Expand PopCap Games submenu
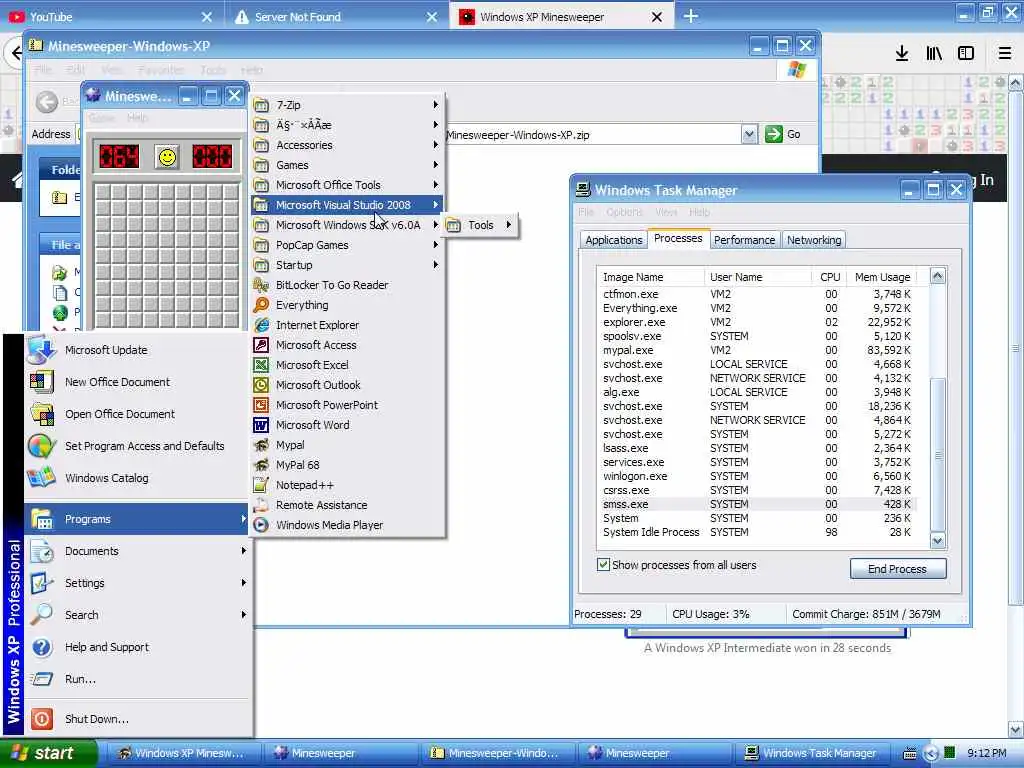This screenshot has height=768, width=1024. (348, 245)
